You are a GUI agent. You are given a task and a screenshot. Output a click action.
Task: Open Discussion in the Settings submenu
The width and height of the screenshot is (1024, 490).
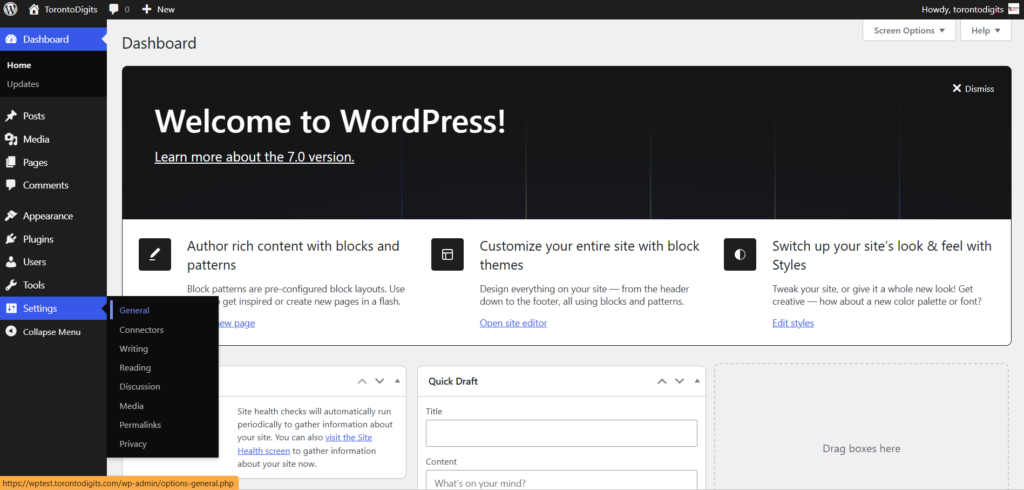[139, 387]
